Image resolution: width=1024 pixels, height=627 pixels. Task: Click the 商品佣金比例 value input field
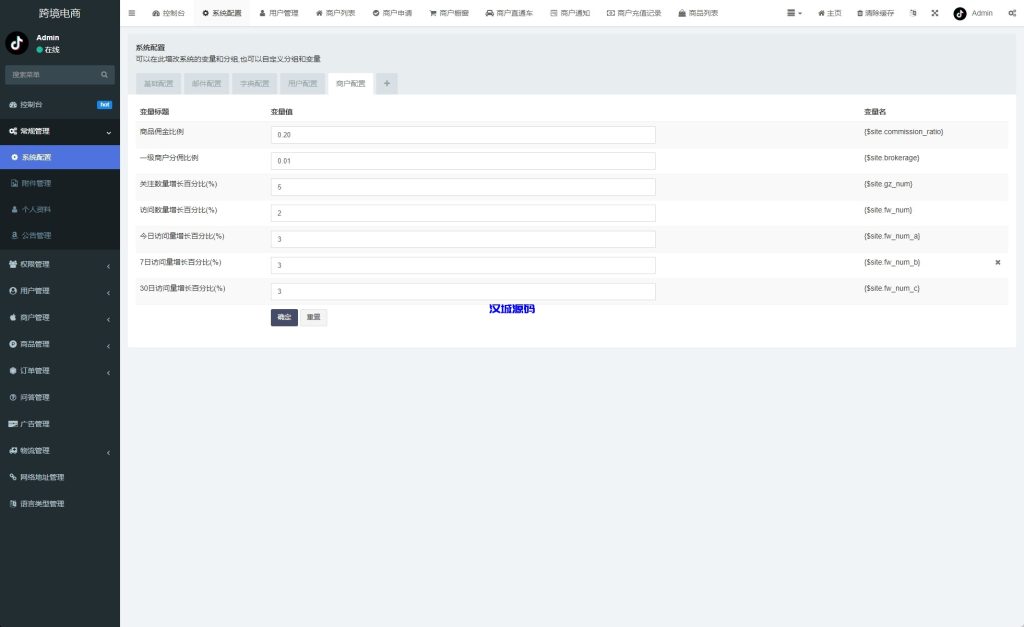(x=463, y=134)
